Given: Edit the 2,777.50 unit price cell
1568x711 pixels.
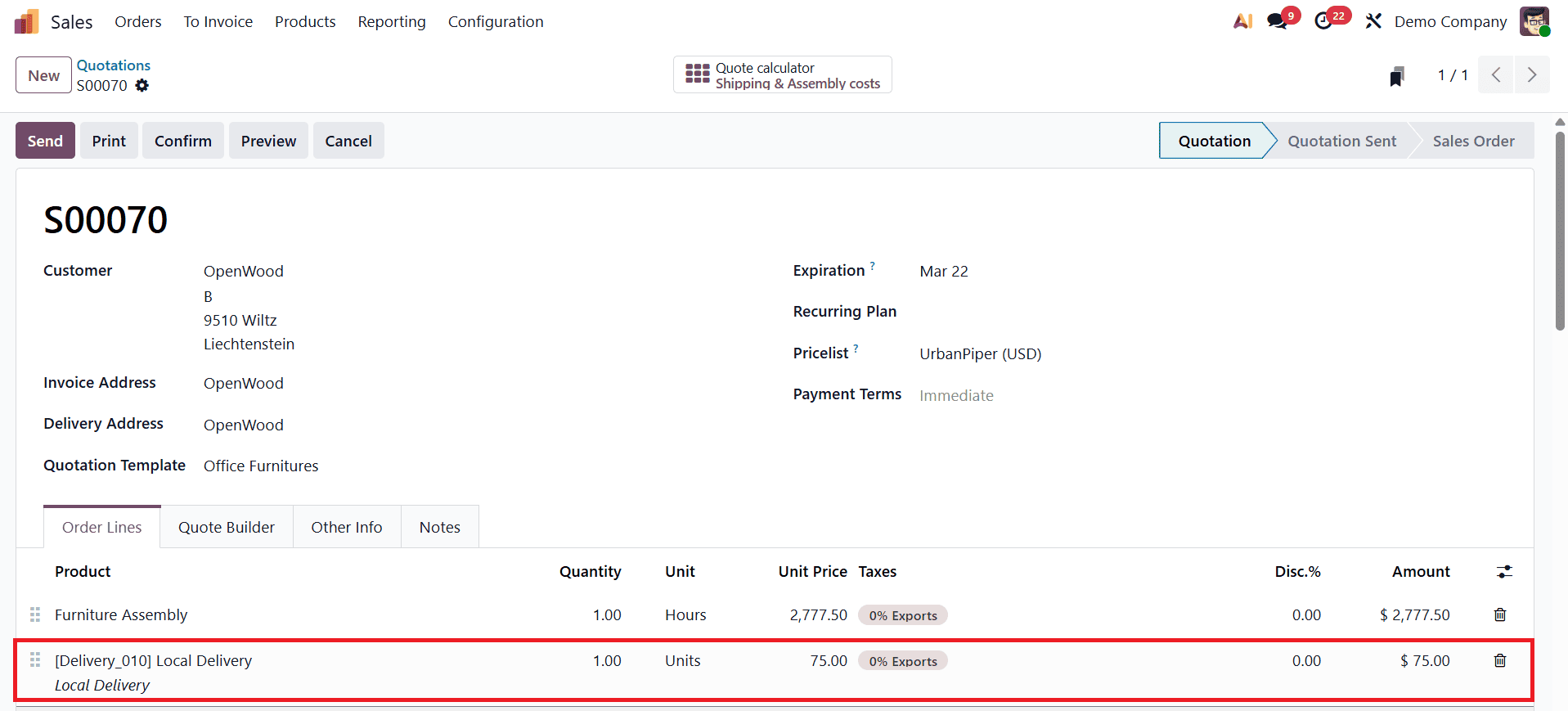Looking at the screenshot, I should (818, 614).
